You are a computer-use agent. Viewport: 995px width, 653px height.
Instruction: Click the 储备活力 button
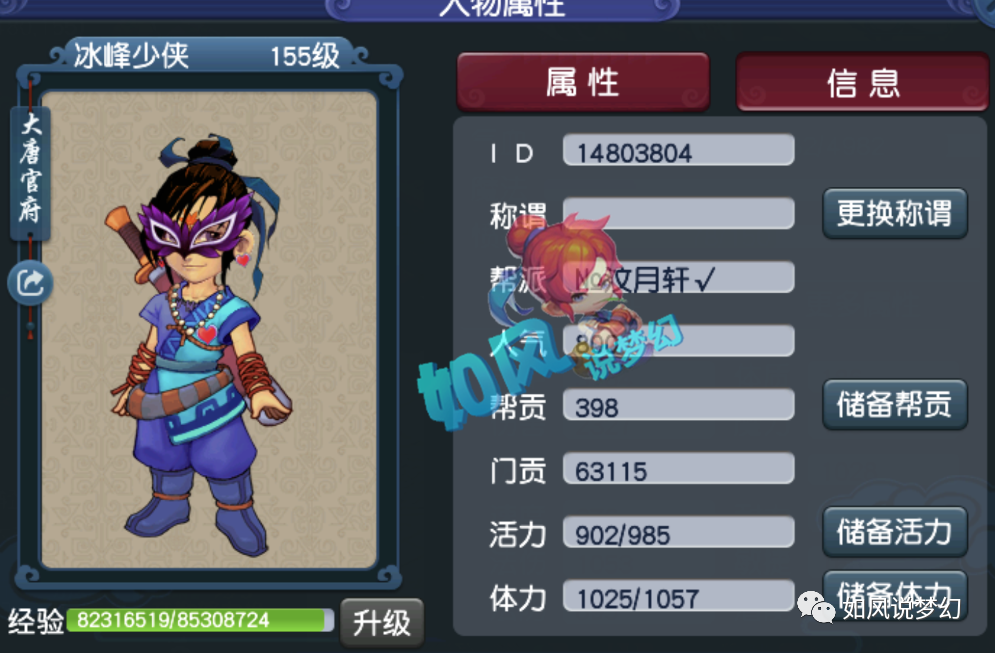click(895, 531)
